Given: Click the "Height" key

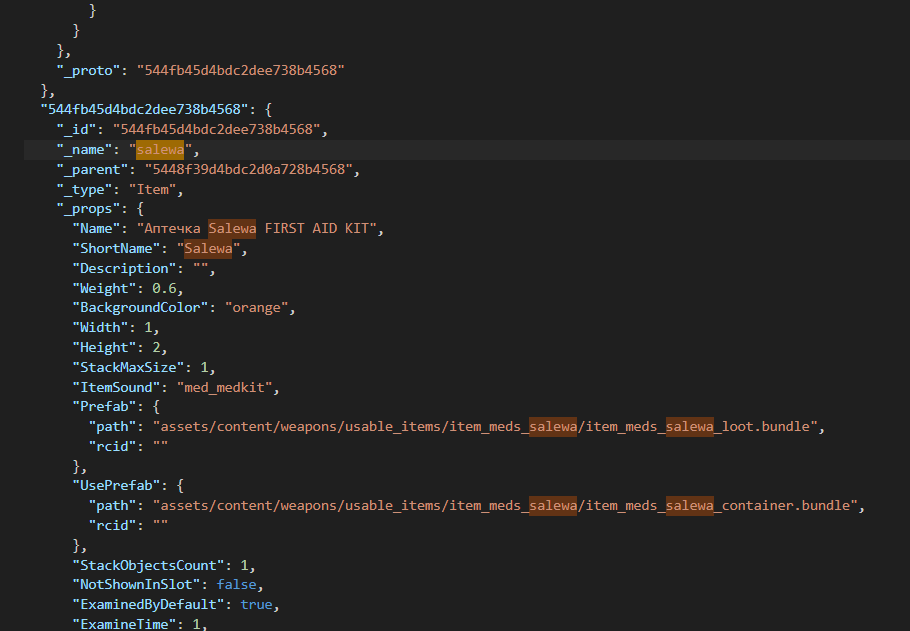Looking at the screenshot, I should pyautogui.click(x=104, y=348).
